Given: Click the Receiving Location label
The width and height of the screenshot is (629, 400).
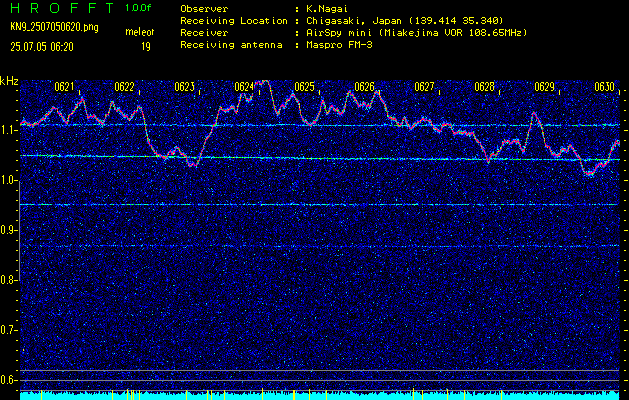Looking at the screenshot, I should 234,21.
